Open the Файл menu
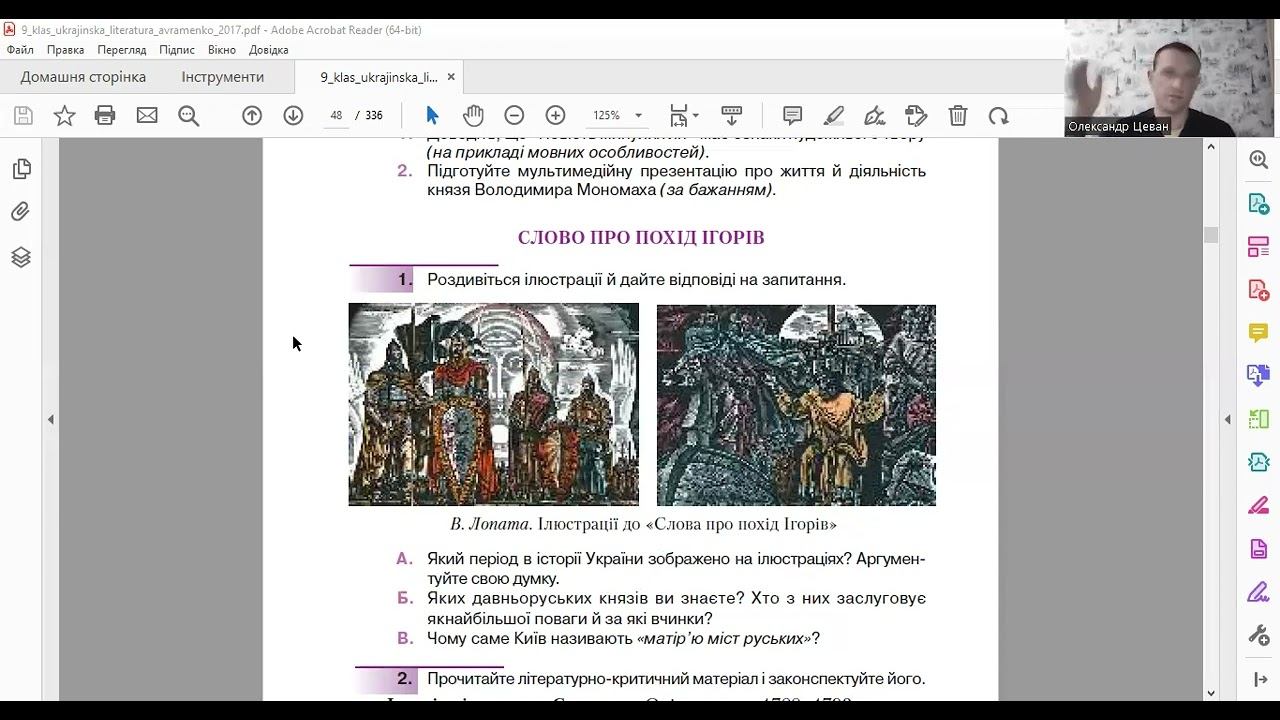 [x=20, y=50]
